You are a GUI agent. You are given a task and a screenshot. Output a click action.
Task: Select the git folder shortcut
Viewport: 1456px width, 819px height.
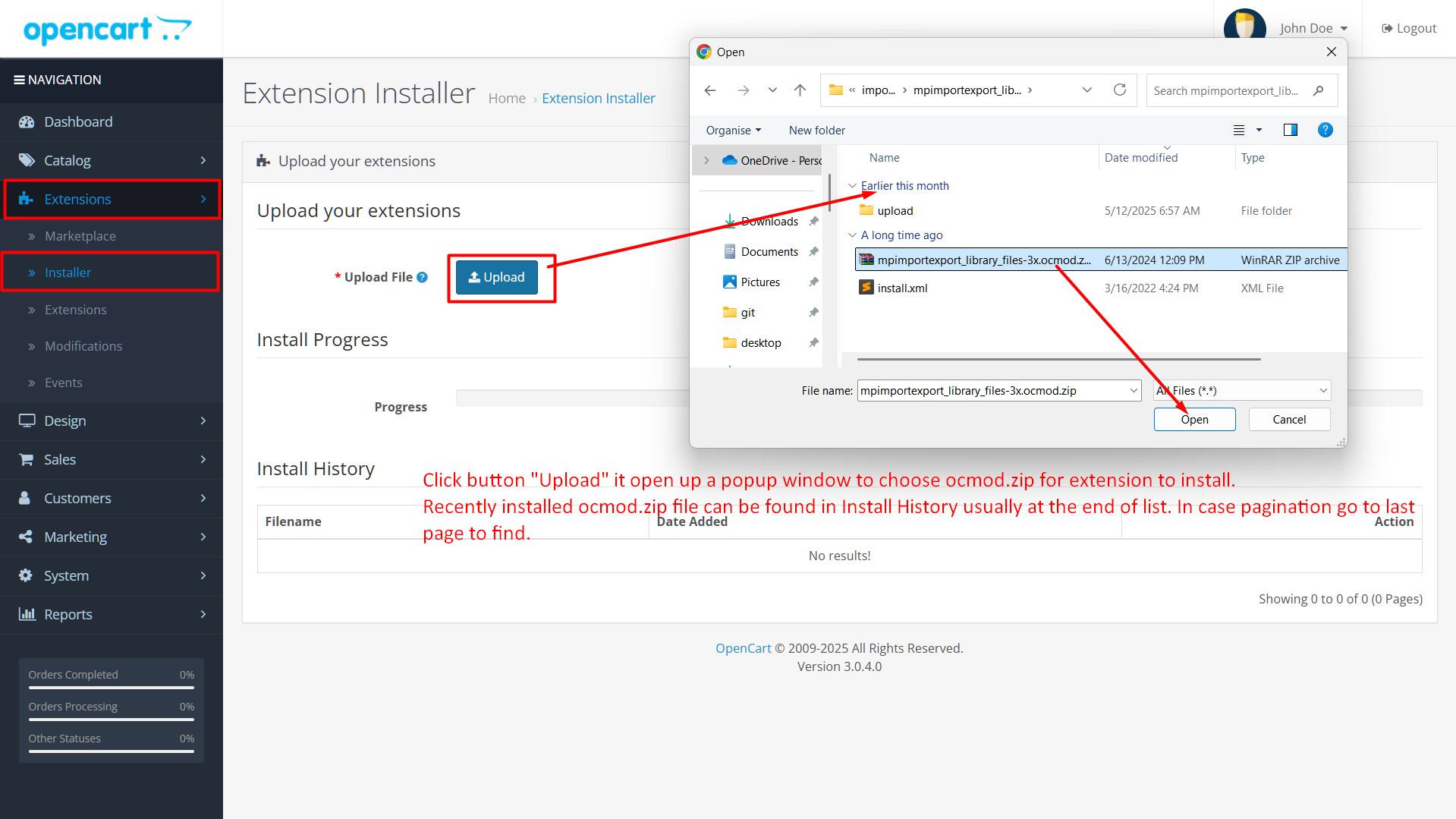pyautogui.click(x=747, y=312)
